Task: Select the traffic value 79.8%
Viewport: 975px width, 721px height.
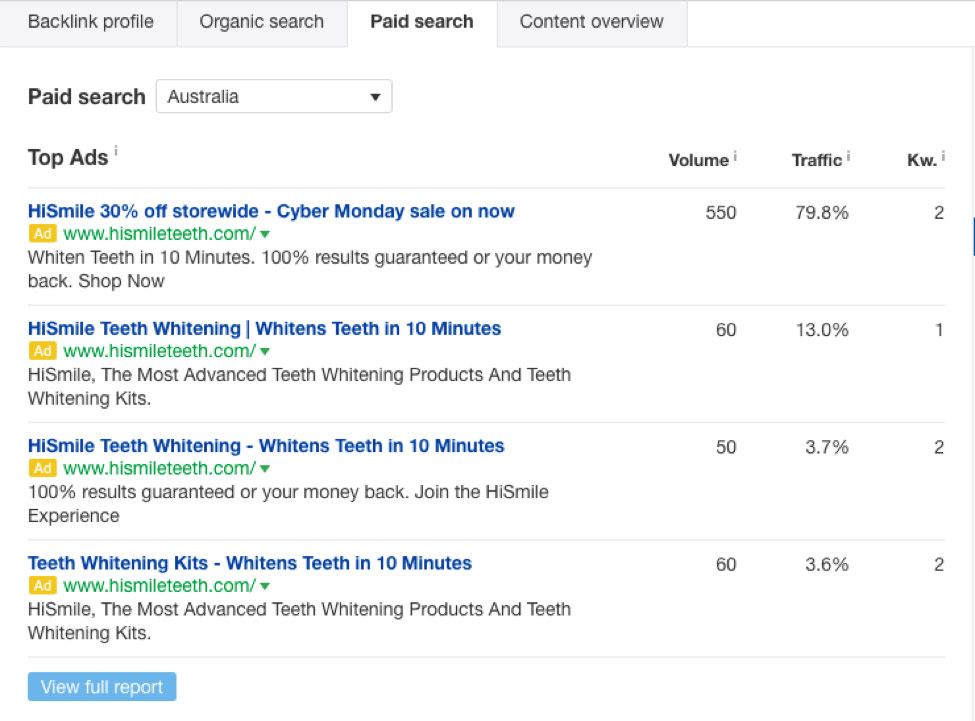Action: 821,213
